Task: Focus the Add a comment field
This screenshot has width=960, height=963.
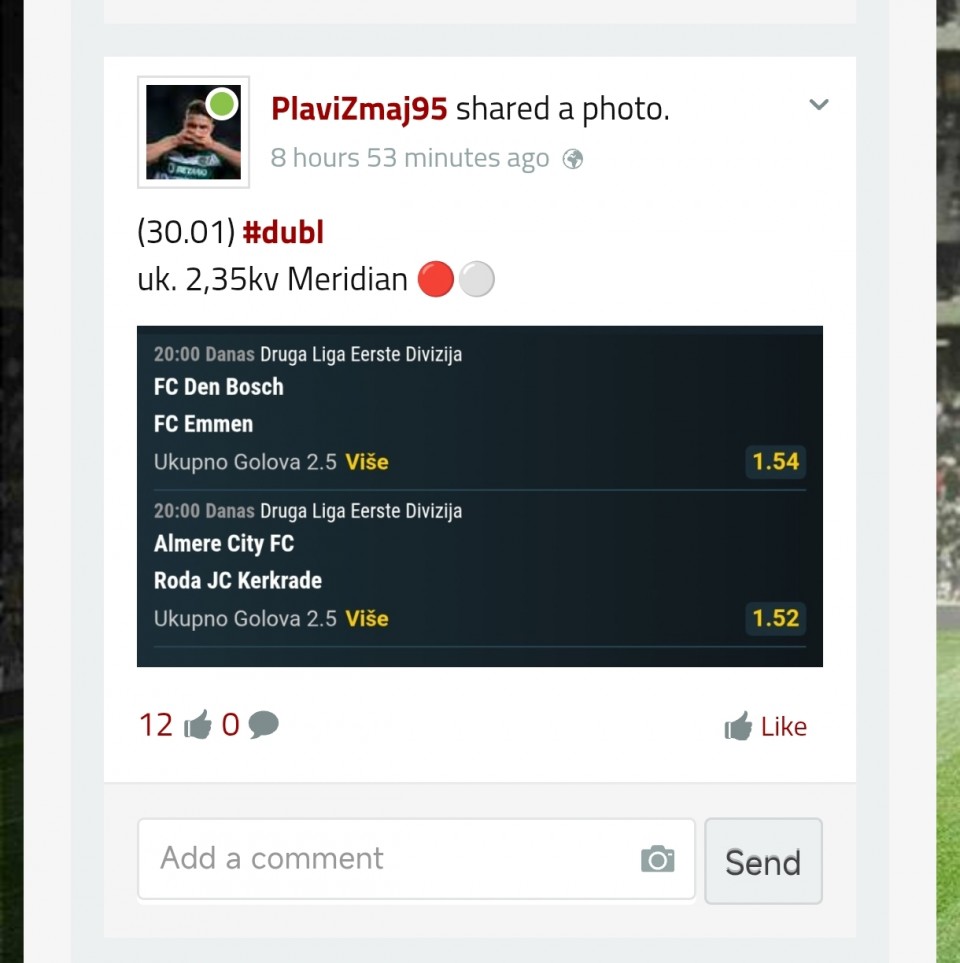Action: pyautogui.click(x=416, y=859)
